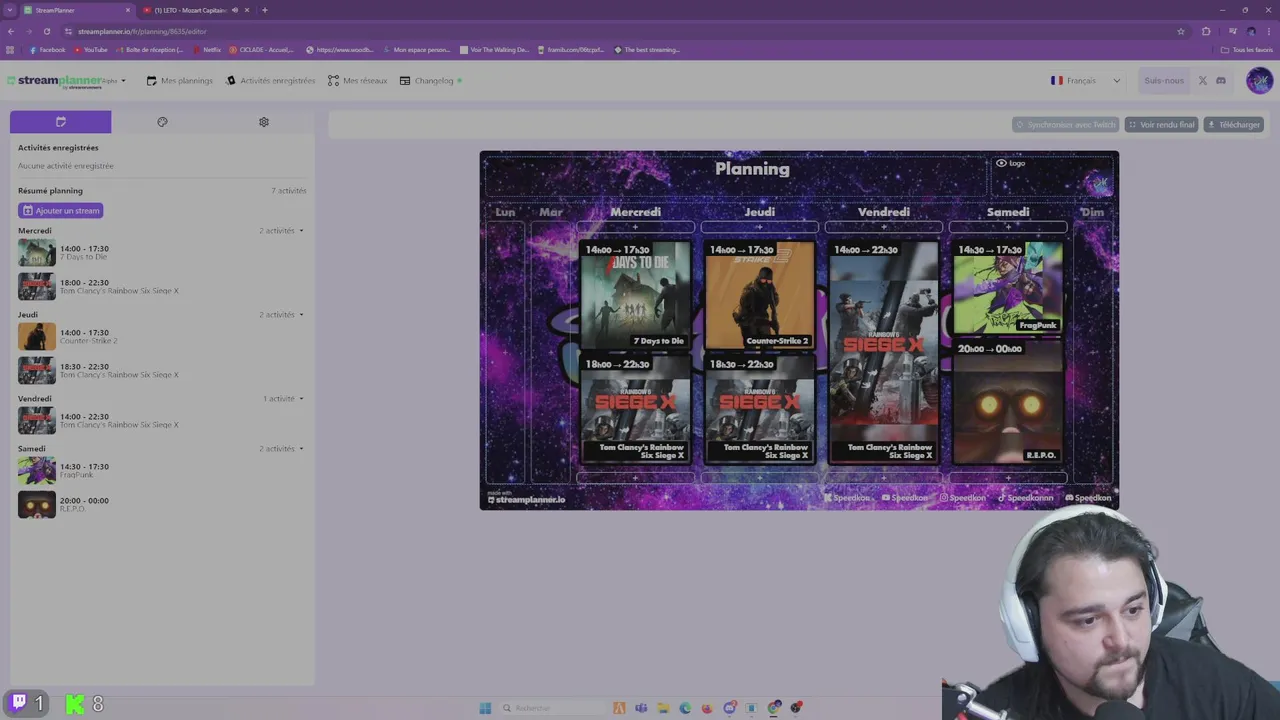The image size is (1280, 720).
Task: Go to Mes plannings
Action: 180,81
